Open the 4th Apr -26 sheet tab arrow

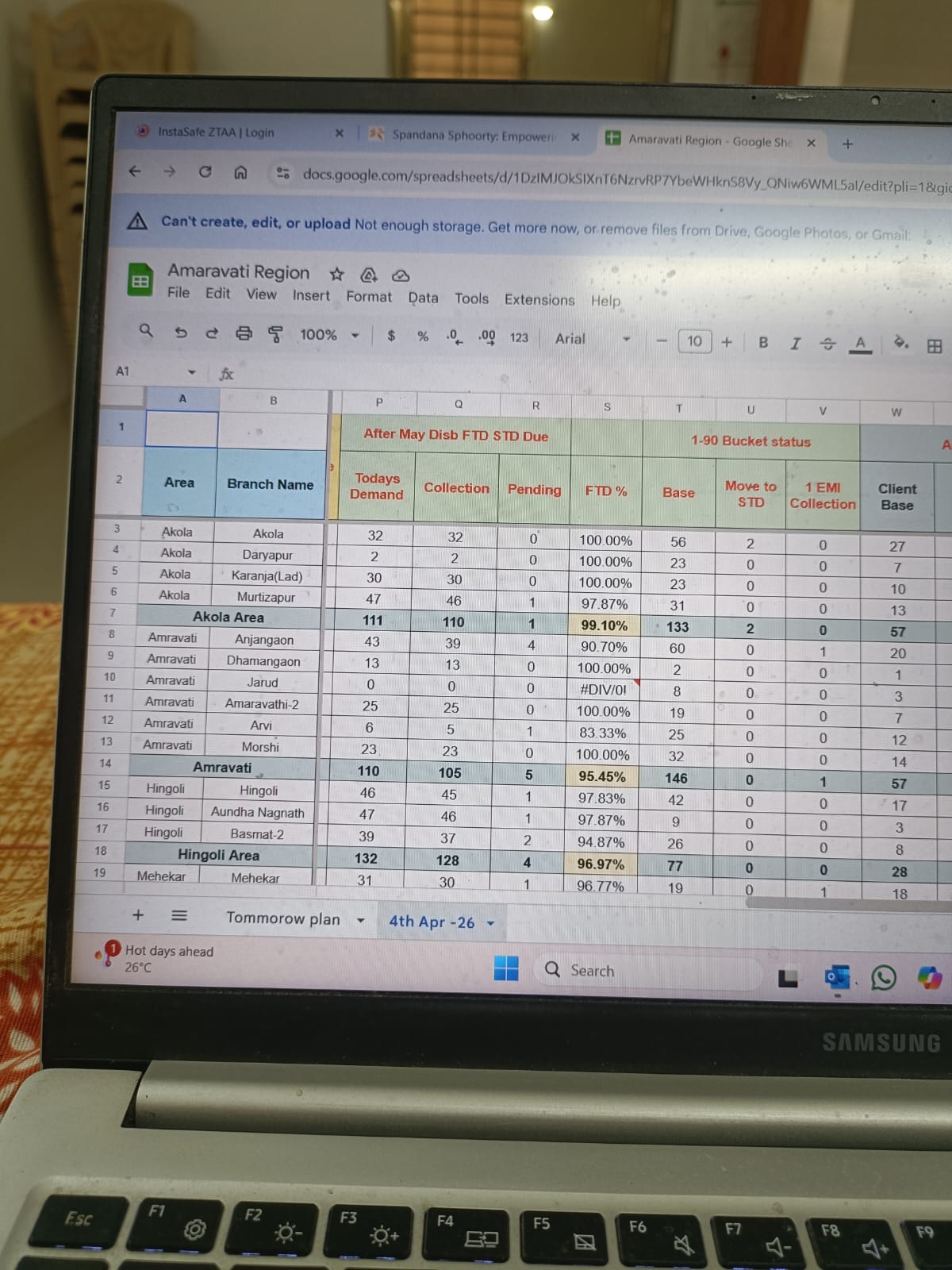(491, 922)
